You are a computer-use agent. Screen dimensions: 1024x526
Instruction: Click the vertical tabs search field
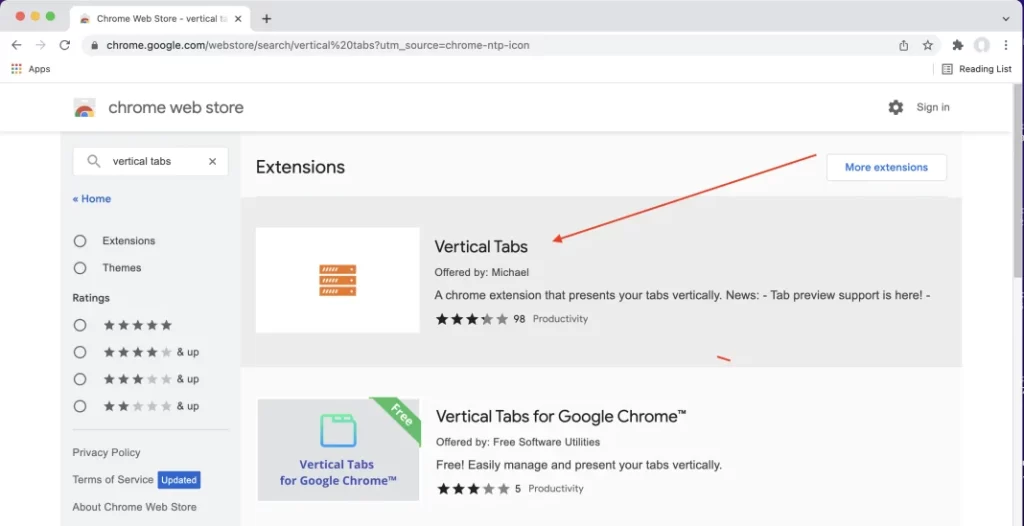(x=151, y=161)
